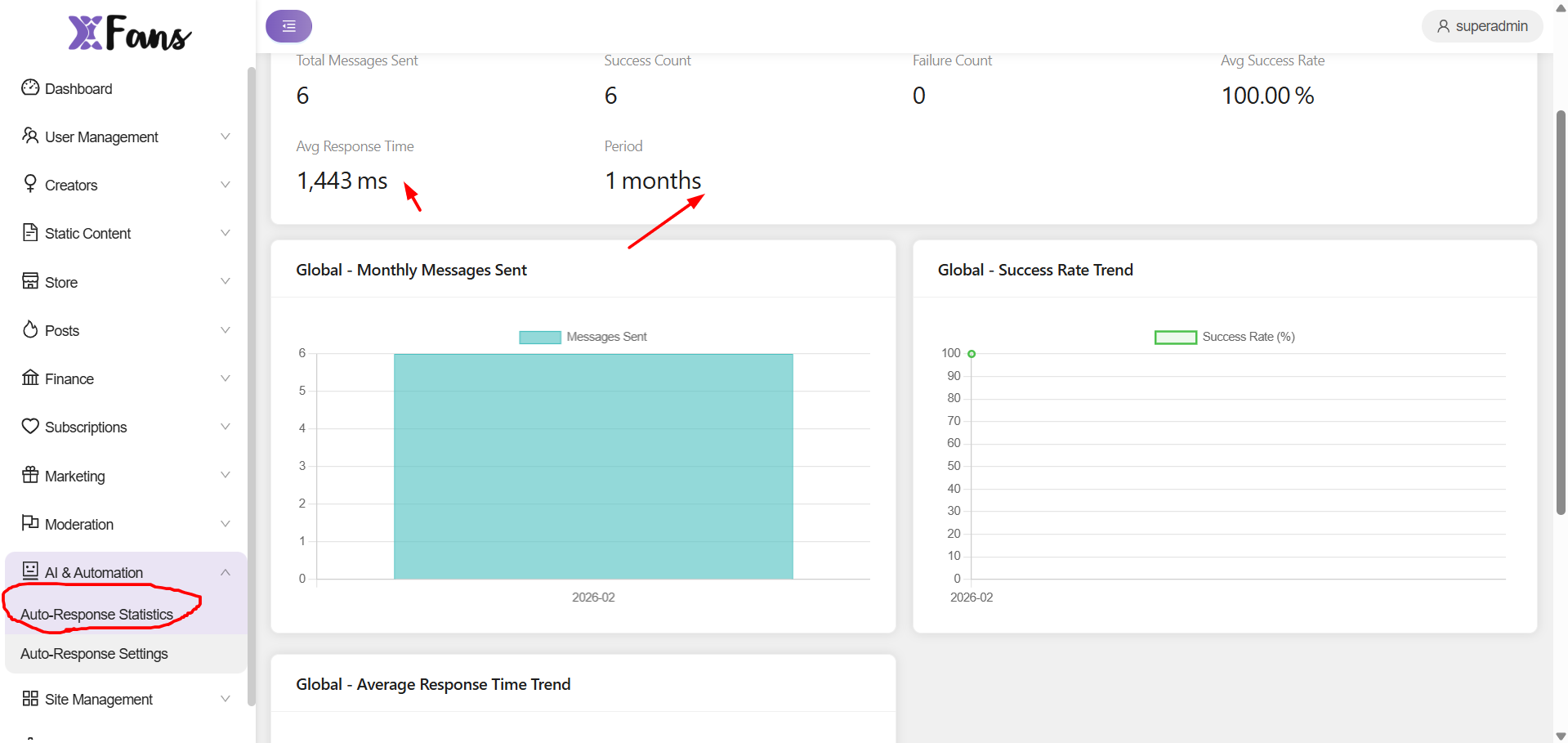Toggle sidebar with purple menu button

(x=288, y=26)
